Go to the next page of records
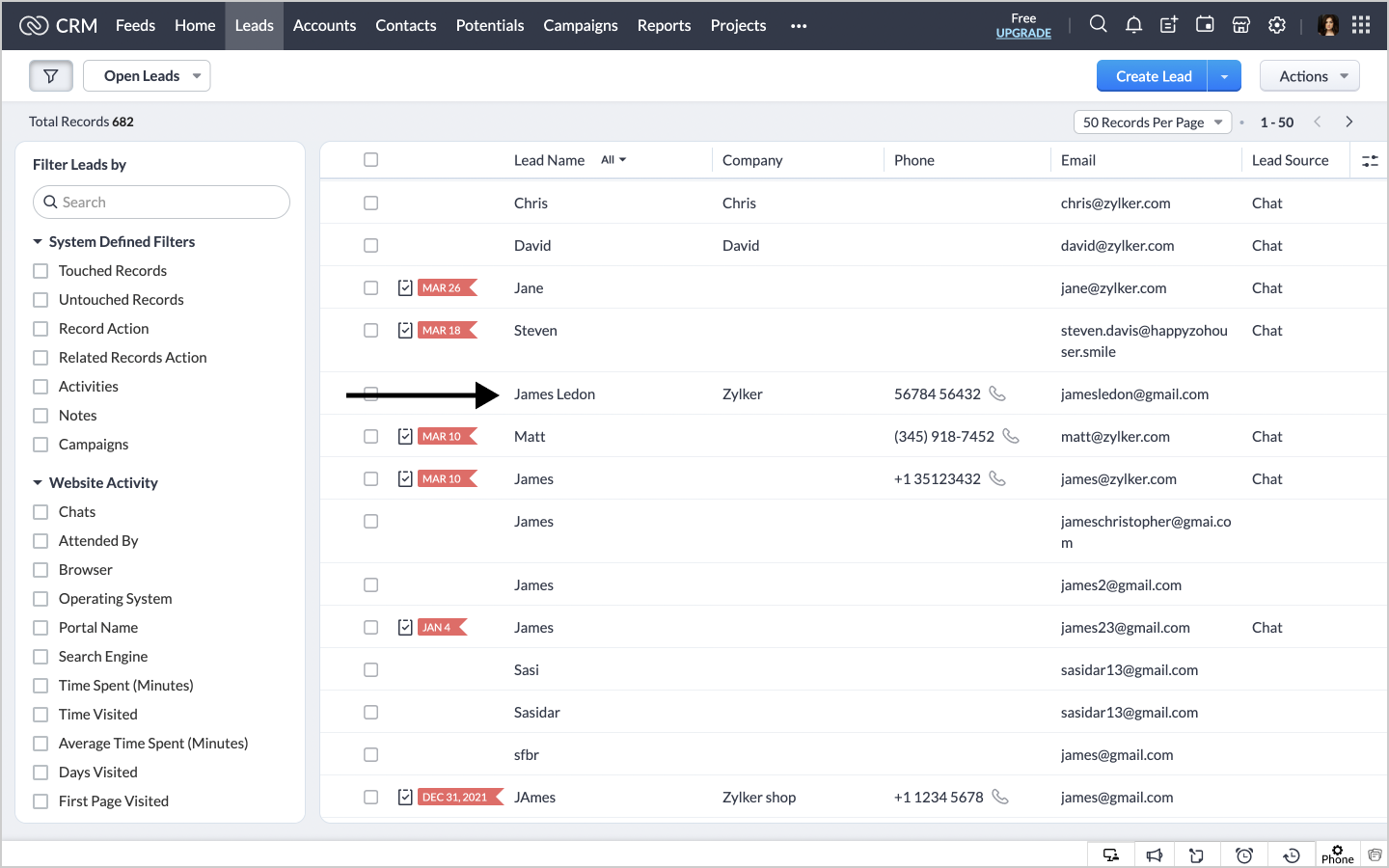Screen dimensions: 1389x868 1349,122
